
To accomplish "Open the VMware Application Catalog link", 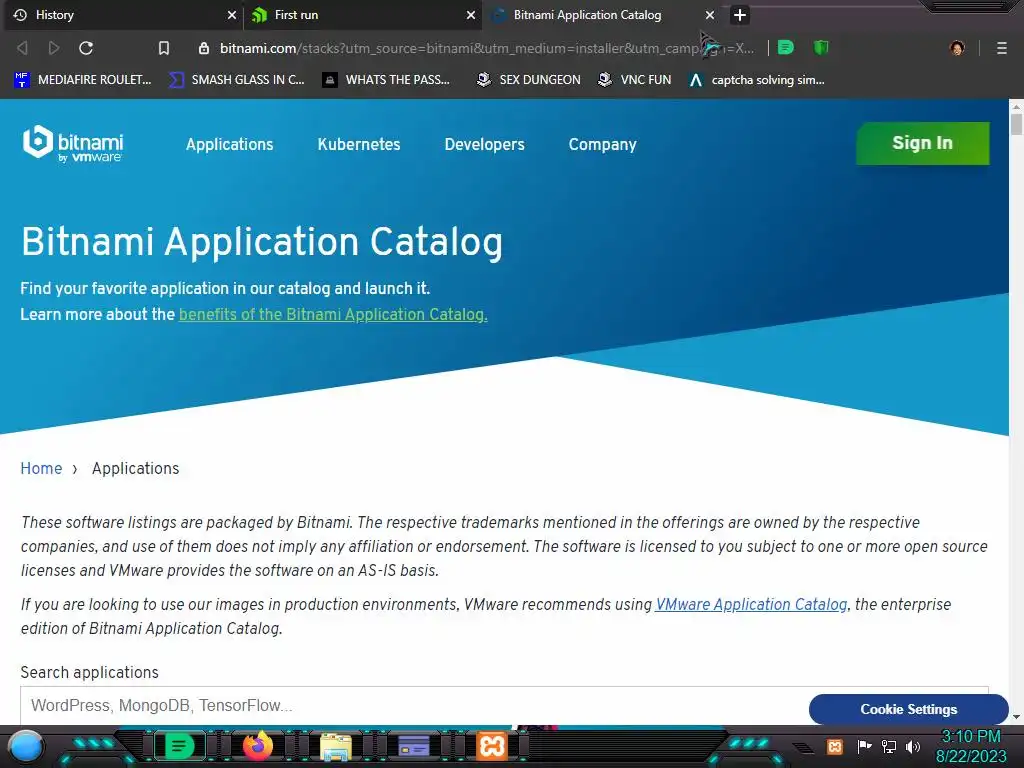I will coord(751,604).
